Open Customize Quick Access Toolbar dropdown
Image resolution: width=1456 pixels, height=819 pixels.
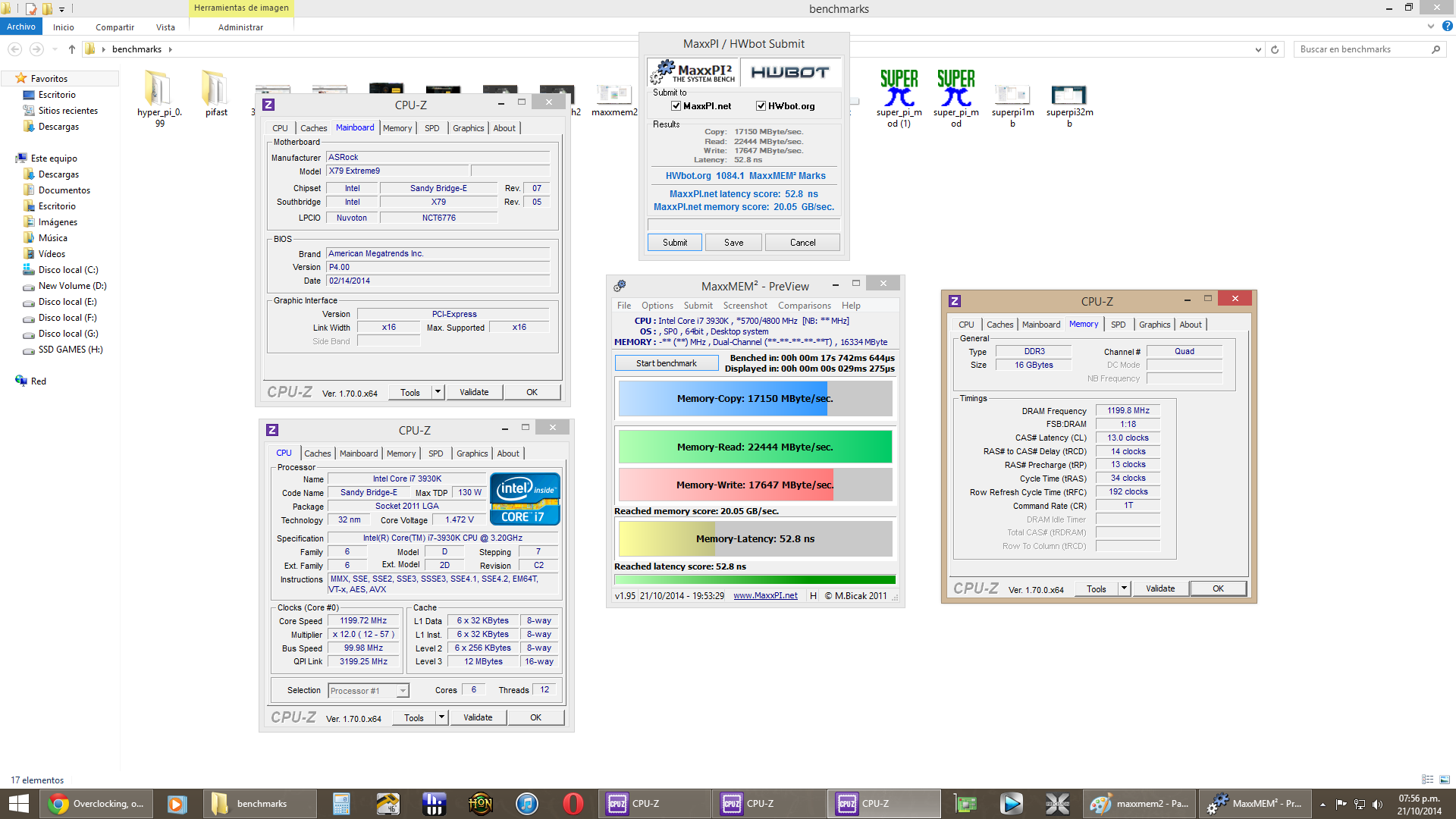[61, 9]
